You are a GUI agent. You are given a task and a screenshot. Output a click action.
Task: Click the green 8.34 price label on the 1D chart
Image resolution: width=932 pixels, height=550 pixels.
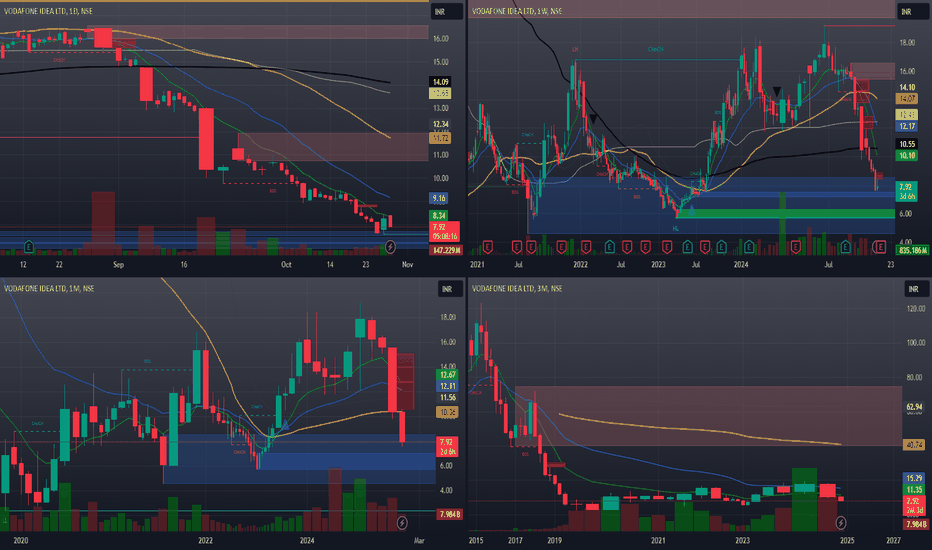439,215
